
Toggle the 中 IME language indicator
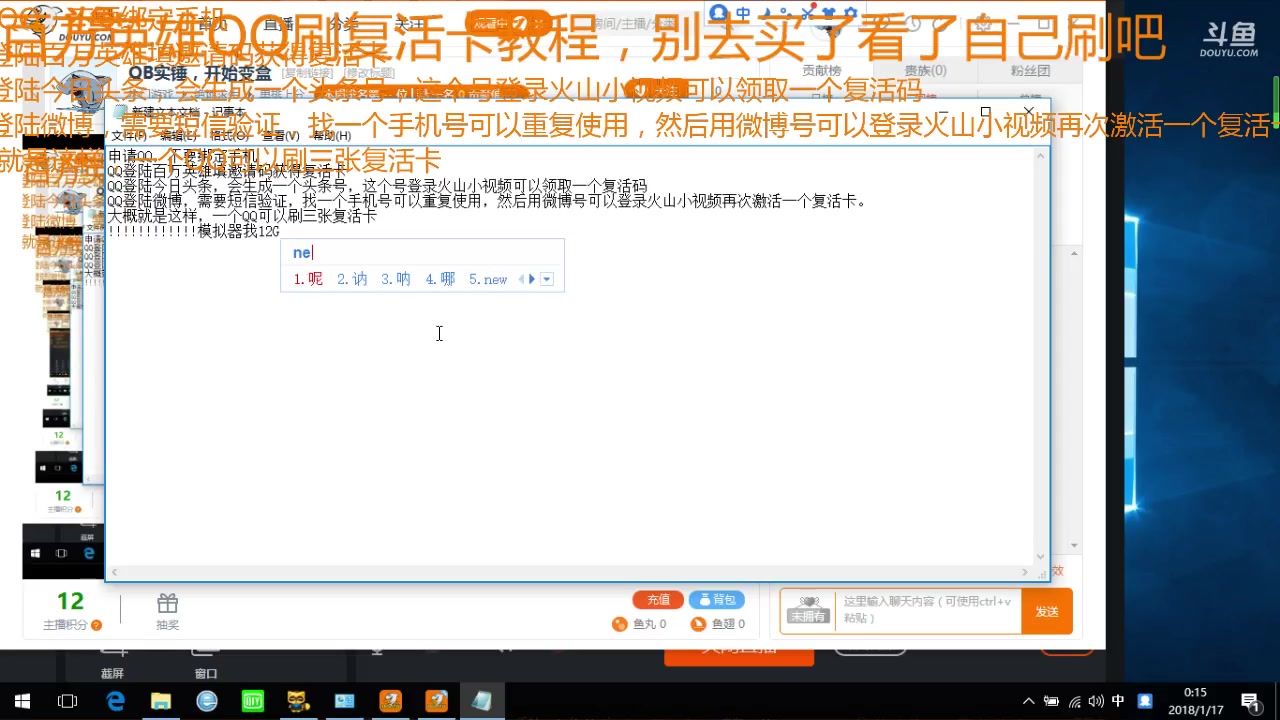click(x=1118, y=701)
